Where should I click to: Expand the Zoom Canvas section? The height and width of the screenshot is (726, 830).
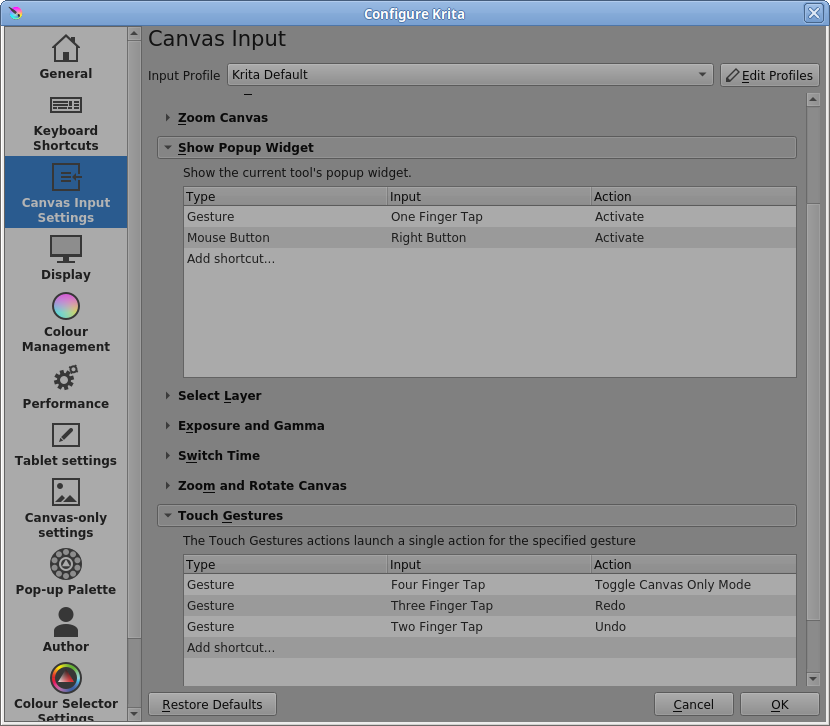pyautogui.click(x=222, y=118)
